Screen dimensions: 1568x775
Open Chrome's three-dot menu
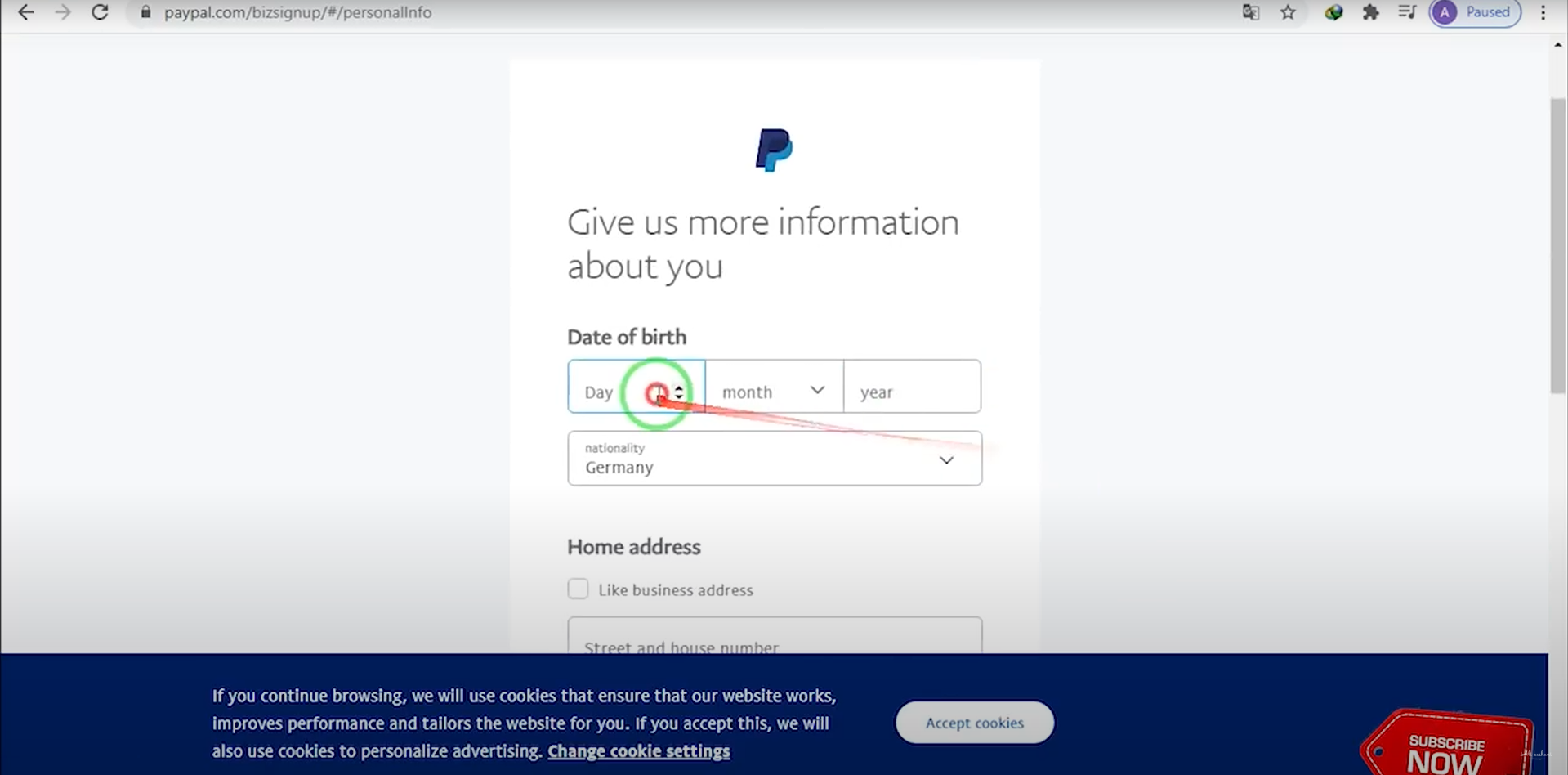tap(1543, 12)
